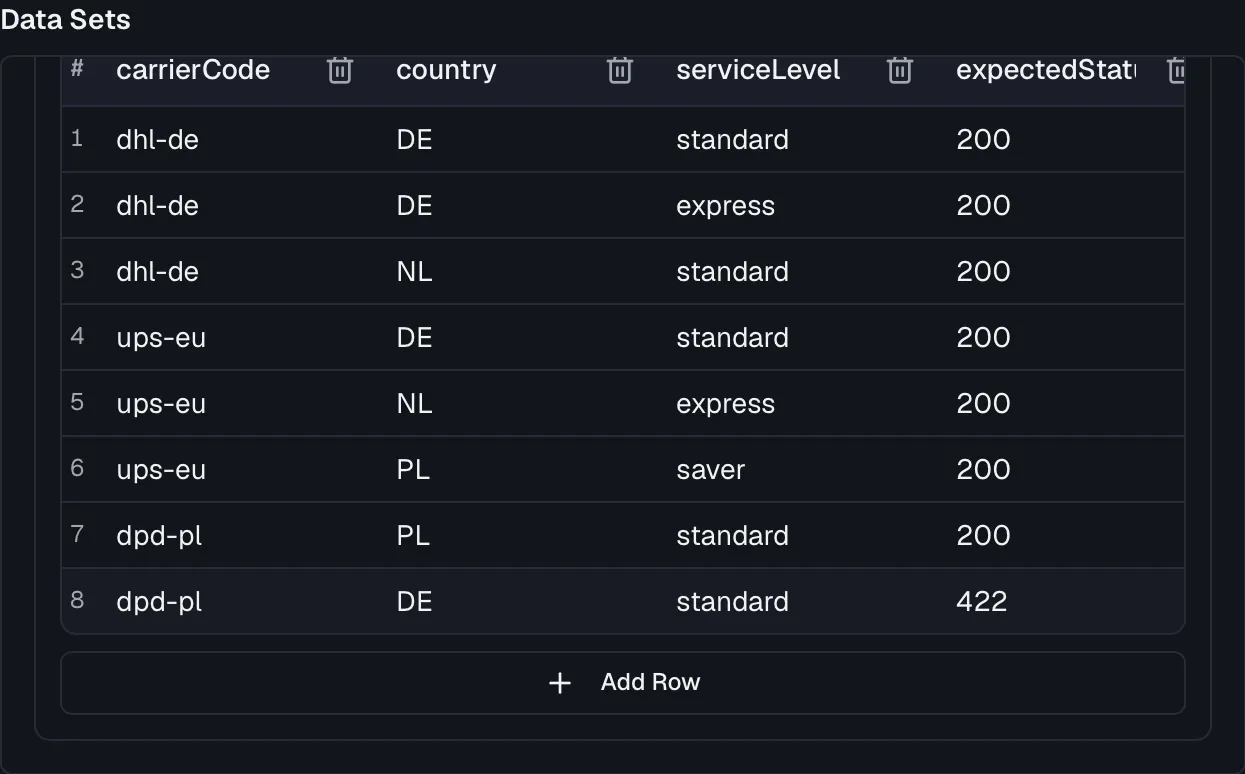The width and height of the screenshot is (1245, 774).
Task: Click row number 5 in the table
Action: [77, 402]
